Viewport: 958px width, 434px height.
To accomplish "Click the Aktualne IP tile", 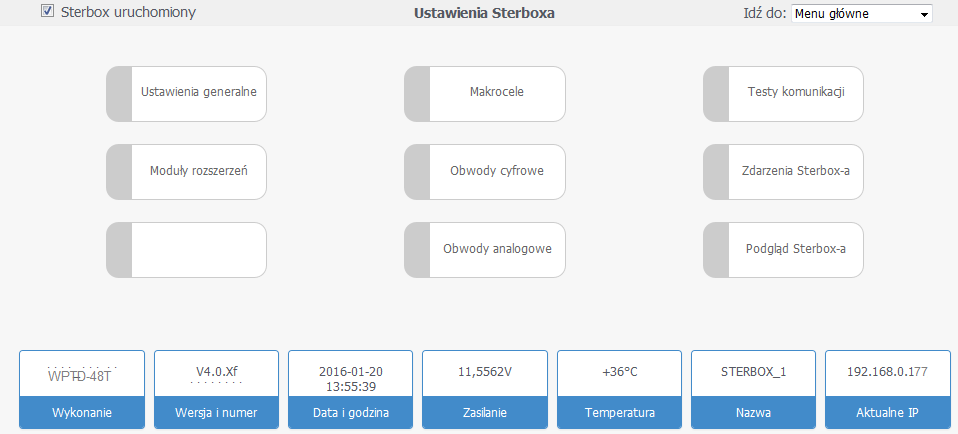I will (886, 391).
